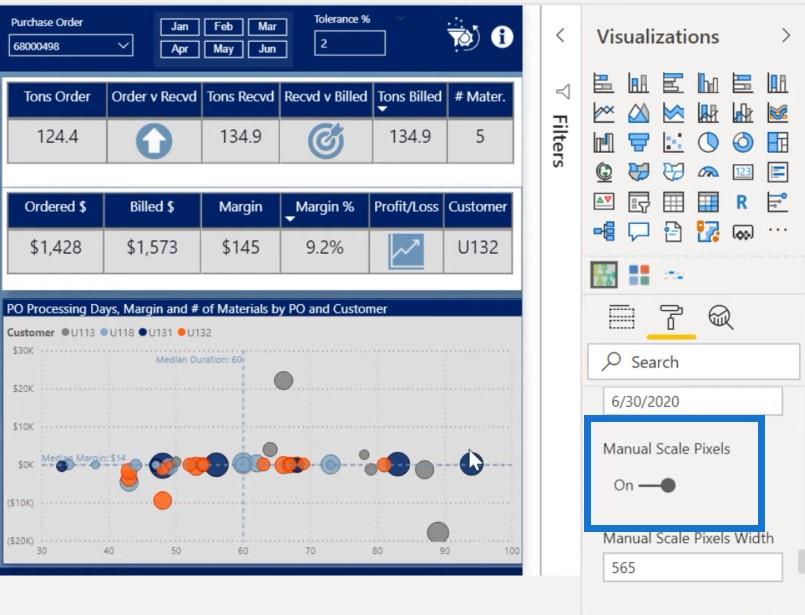
Task: Click Margin % sort arrow
Action: [290, 219]
